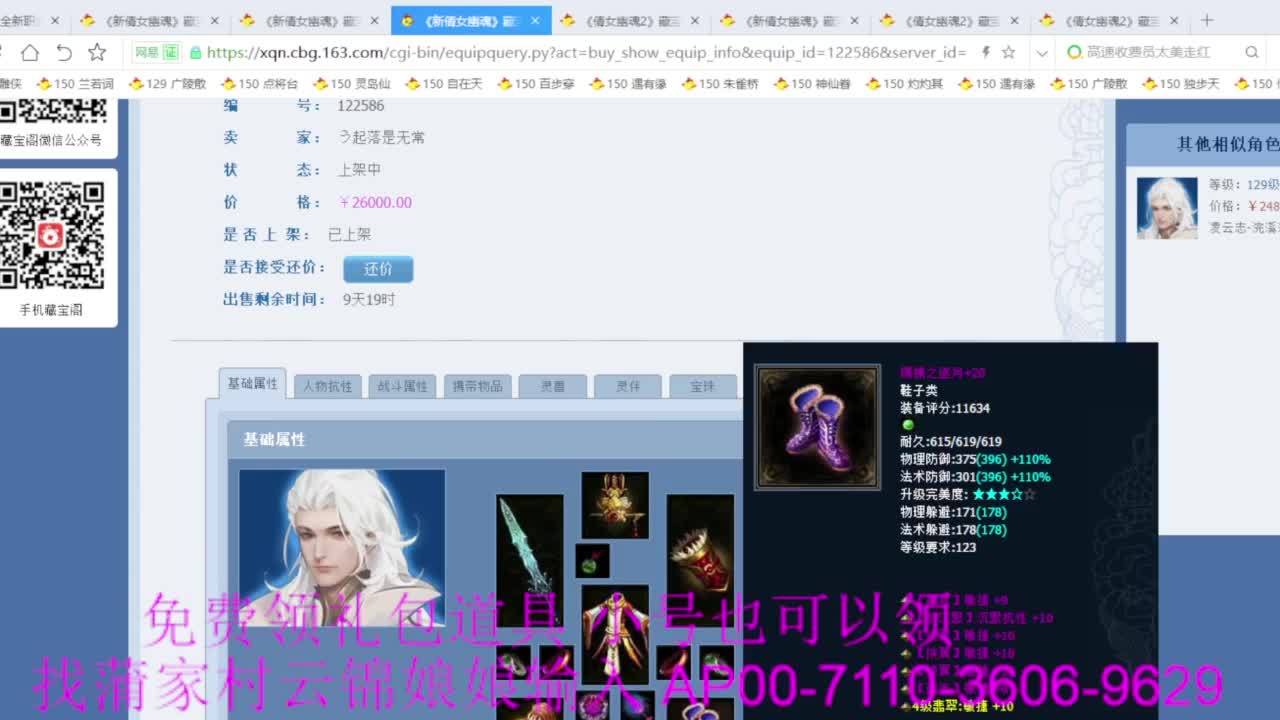The width and height of the screenshot is (1280, 720).
Task: Click the purple boots image in tooltip
Action: [x=817, y=426]
